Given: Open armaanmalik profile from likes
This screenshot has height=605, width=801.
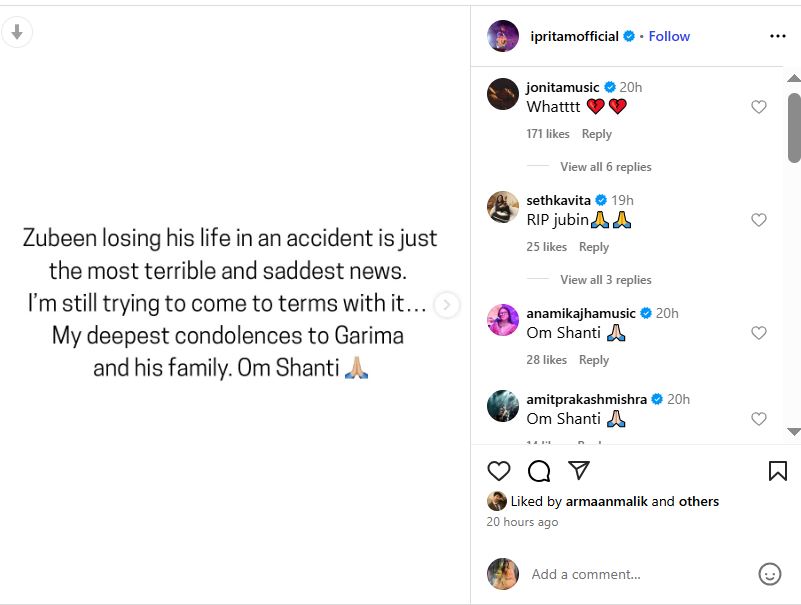Looking at the screenshot, I should pos(605,501).
